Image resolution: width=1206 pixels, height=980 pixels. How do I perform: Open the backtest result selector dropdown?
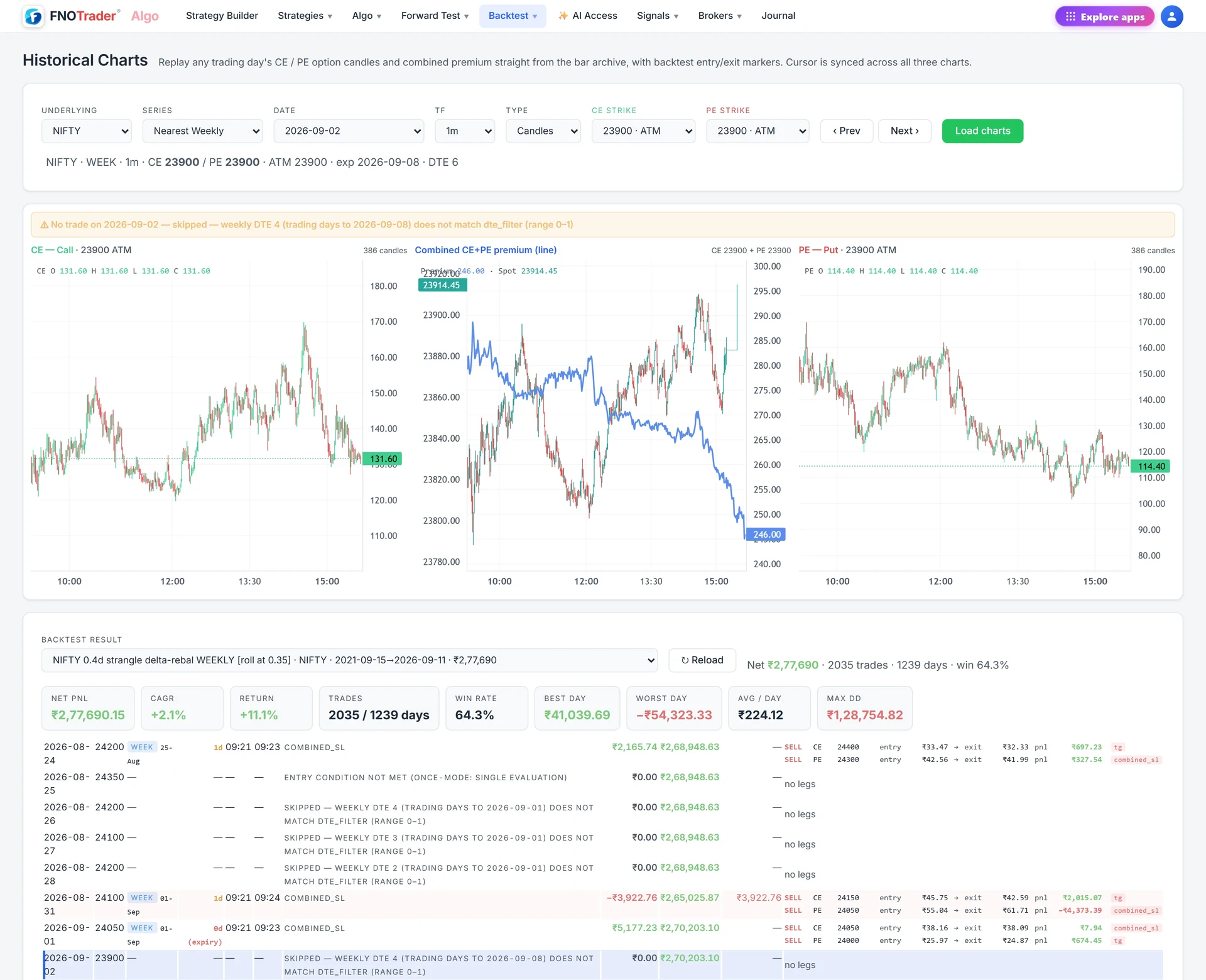pos(349,660)
